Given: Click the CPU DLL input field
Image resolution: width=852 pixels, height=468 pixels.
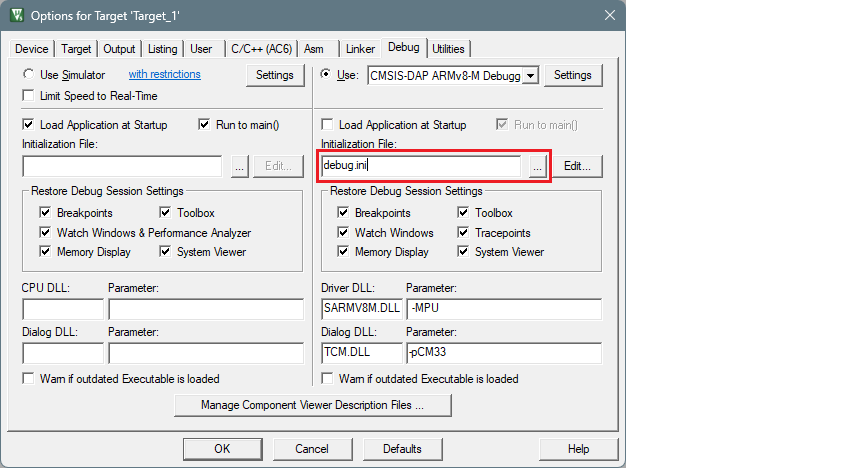Looking at the screenshot, I should tap(63, 309).
